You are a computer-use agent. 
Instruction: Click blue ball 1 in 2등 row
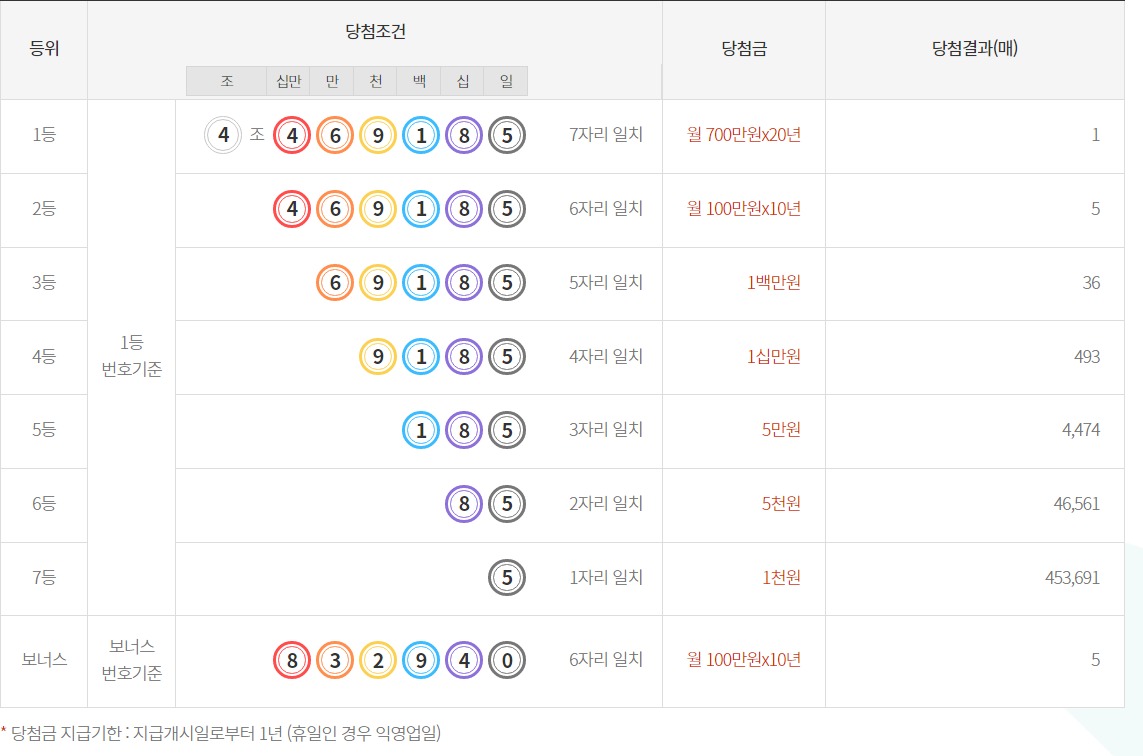click(421, 209)
